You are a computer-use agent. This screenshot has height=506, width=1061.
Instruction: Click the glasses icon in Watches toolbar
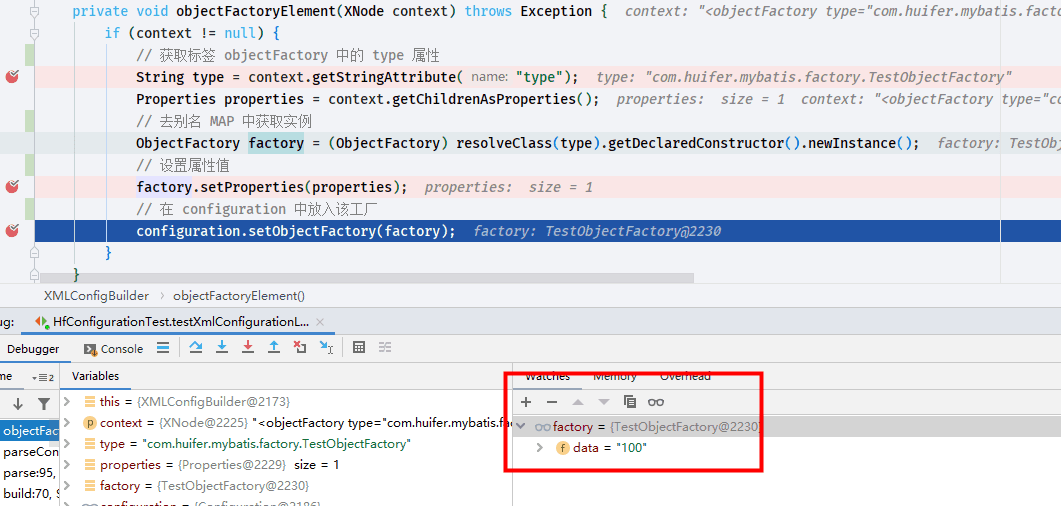point(656,402)
